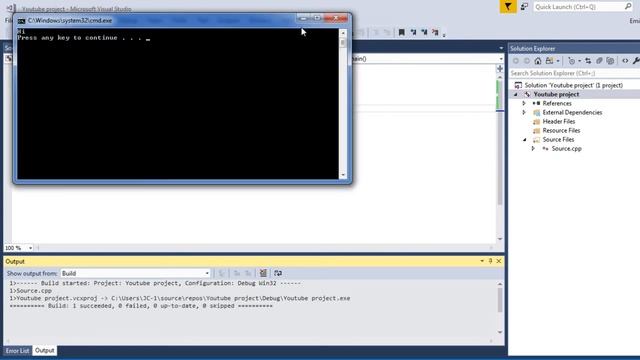The height and width of the screenshot is (360, 640).
Task: Click Clear All in Output toolbar
Action: (x=263, y=273)
